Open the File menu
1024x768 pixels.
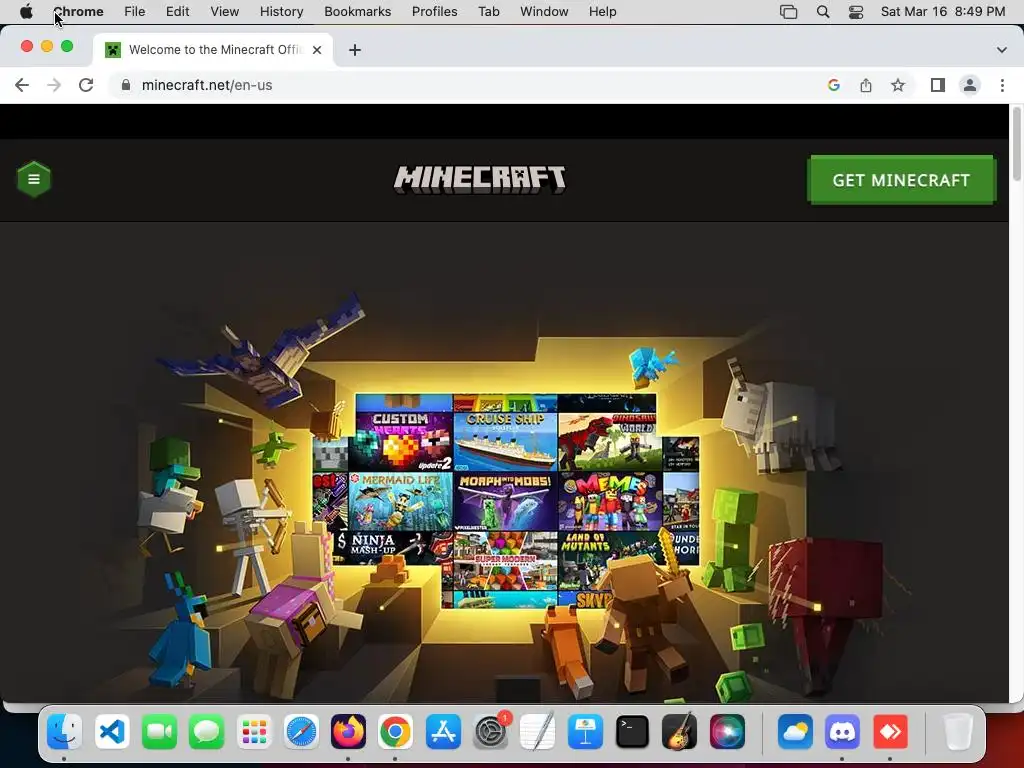pos(135,12)
